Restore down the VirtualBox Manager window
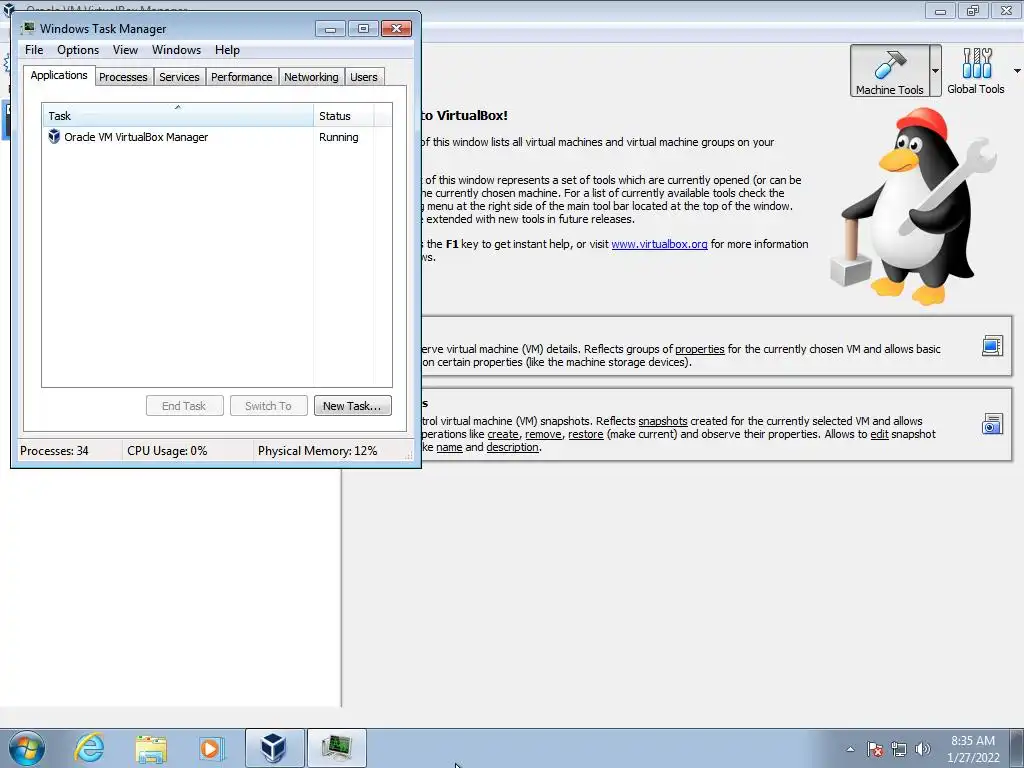This screenshot has width=1024, height=768. coord(973,10)
